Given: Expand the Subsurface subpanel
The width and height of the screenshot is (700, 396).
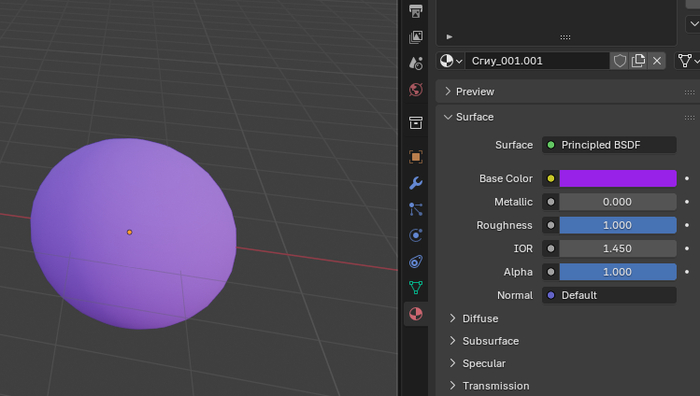Looking at the screenshot, I should (x=484, y=341).
